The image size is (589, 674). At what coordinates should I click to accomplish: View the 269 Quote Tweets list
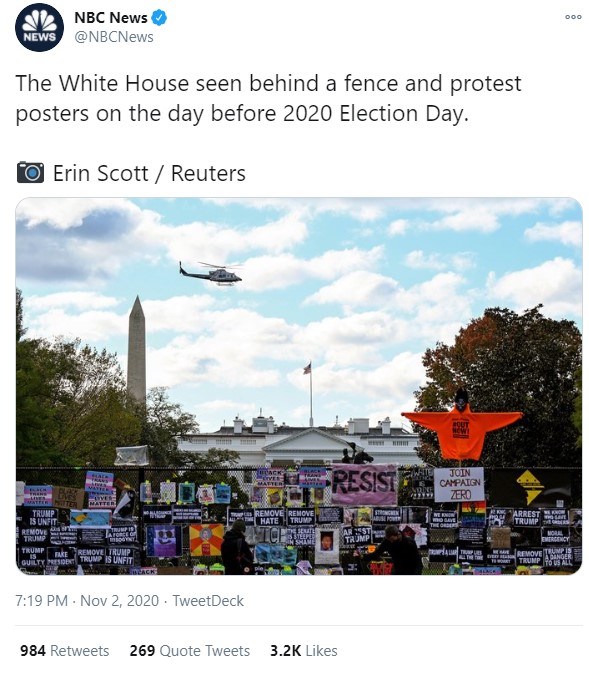coord(190,650)
